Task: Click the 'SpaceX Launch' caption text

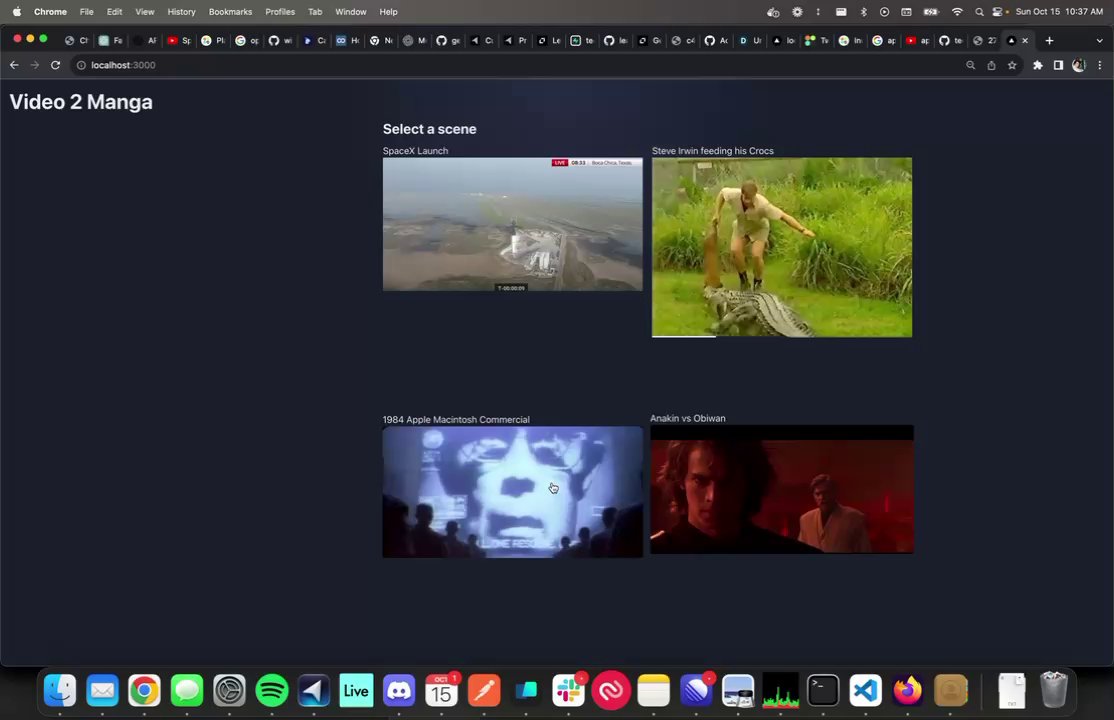Action: click(x=415, y=151)
